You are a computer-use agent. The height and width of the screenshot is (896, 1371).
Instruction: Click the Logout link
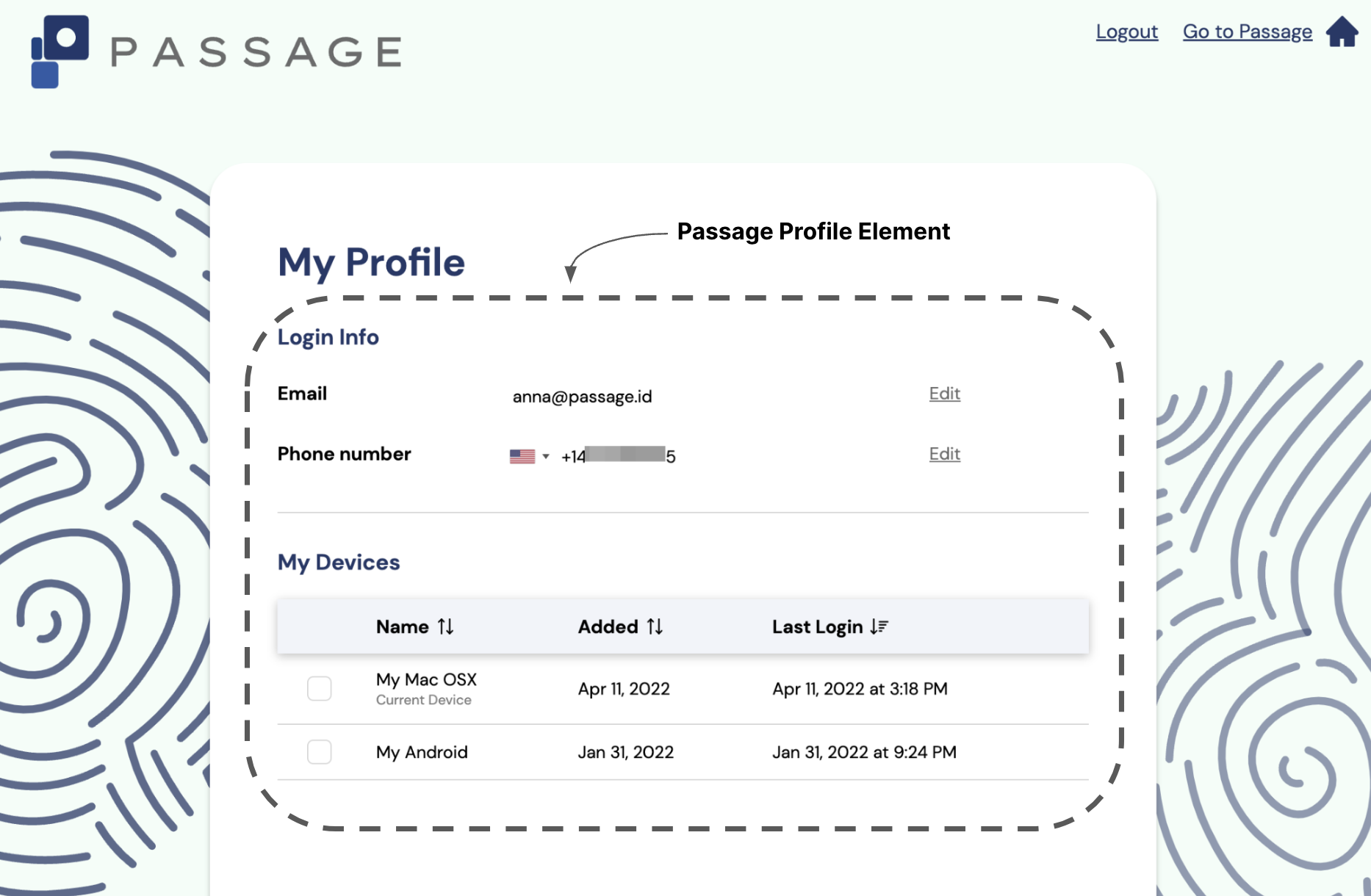coord(1126,32)
